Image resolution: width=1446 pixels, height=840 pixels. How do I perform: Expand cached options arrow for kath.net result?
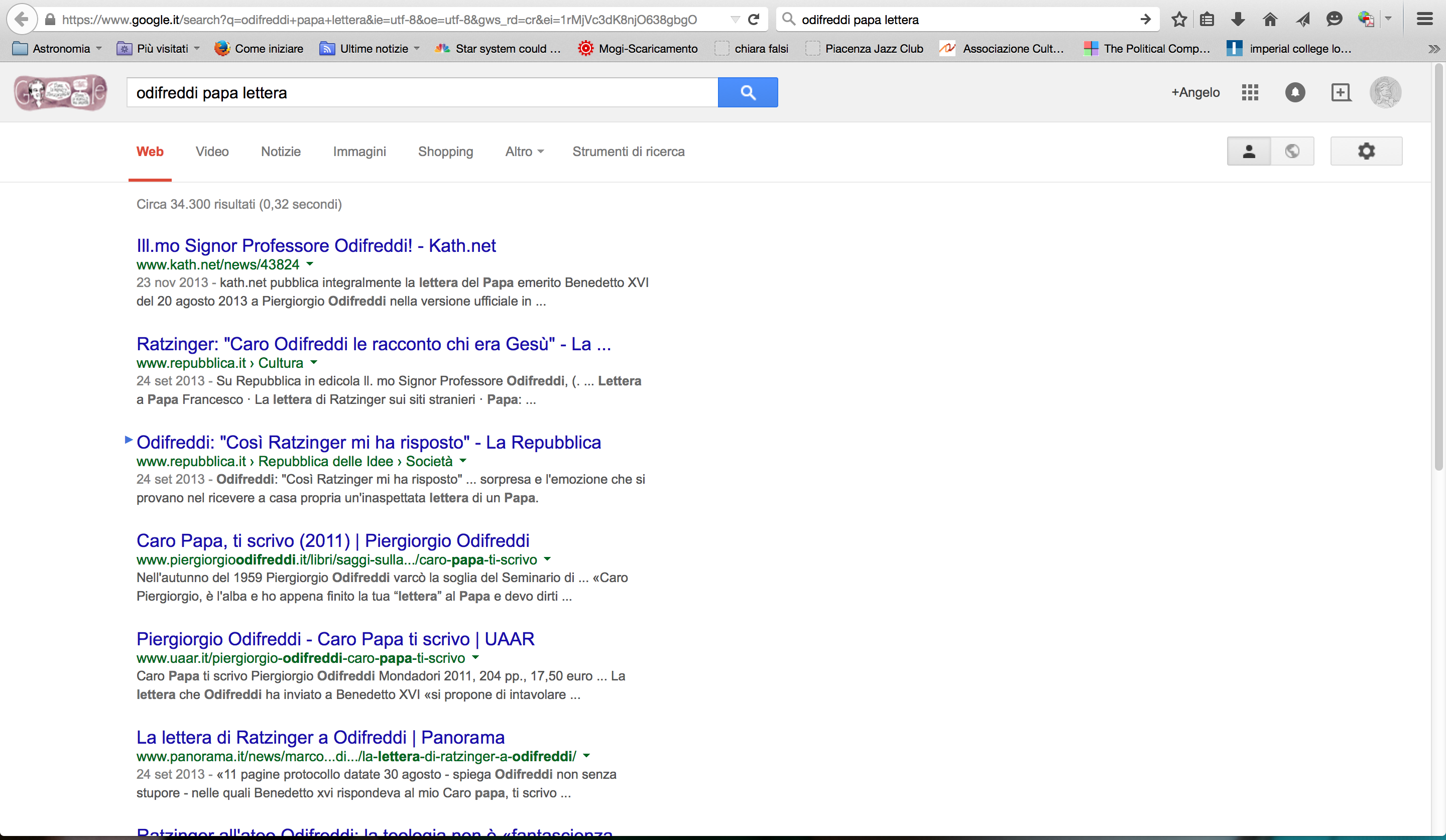[310, 264]
